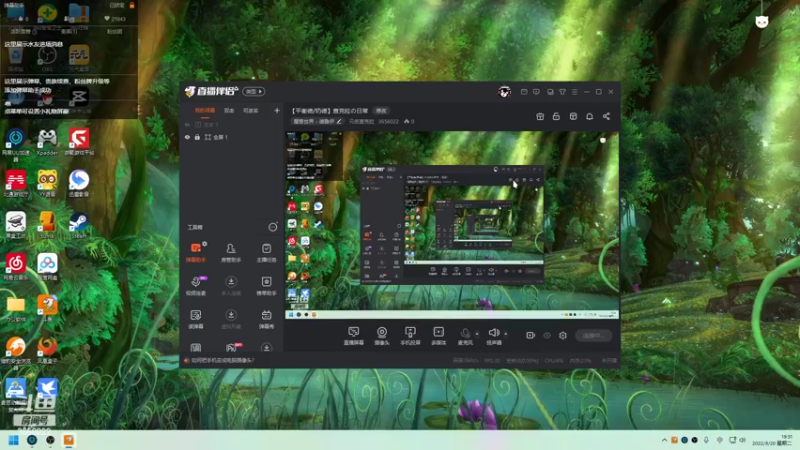The height and width of the screenshot is (450, 800).
Task: Switch to the orange active scene tab
Action: tap(205, 111)
